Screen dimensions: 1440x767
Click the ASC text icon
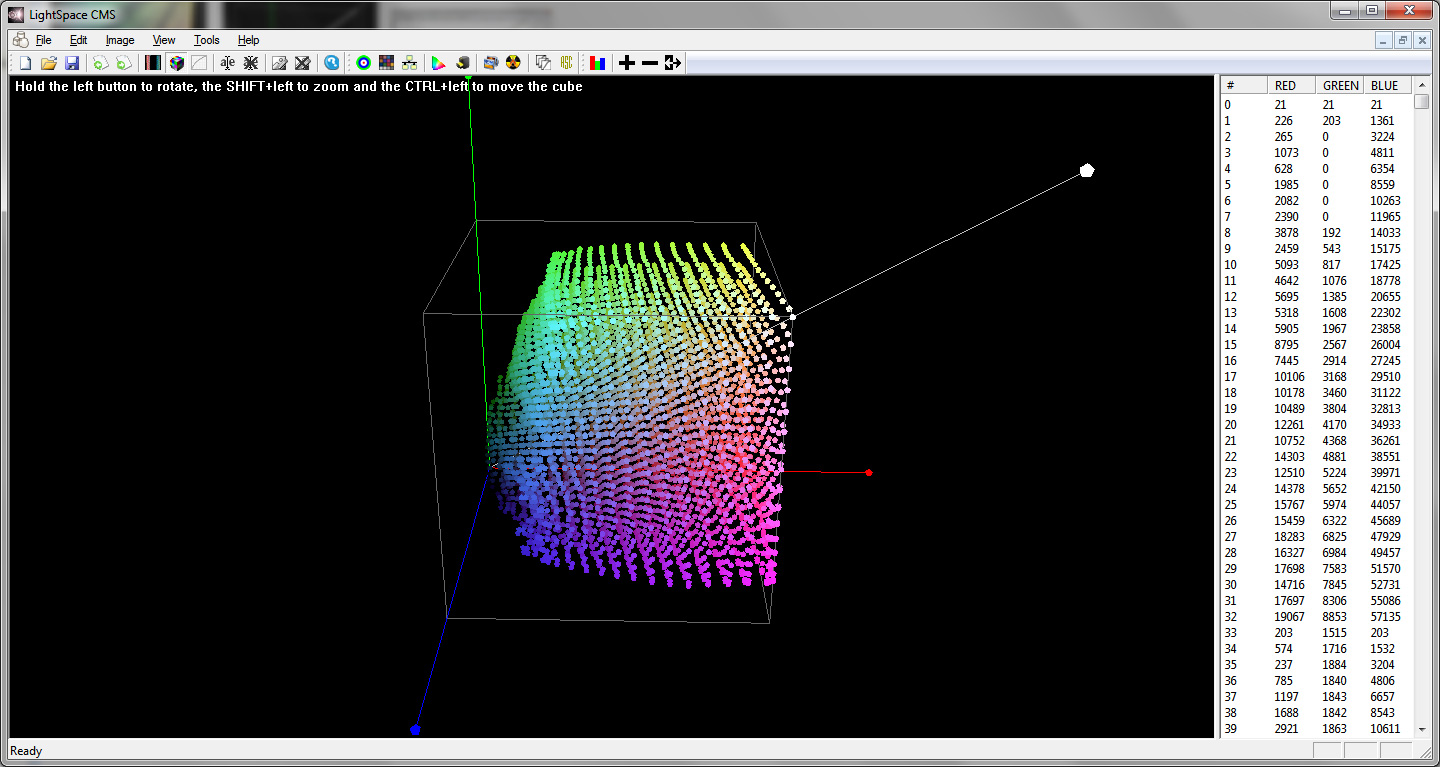[566, 63]
